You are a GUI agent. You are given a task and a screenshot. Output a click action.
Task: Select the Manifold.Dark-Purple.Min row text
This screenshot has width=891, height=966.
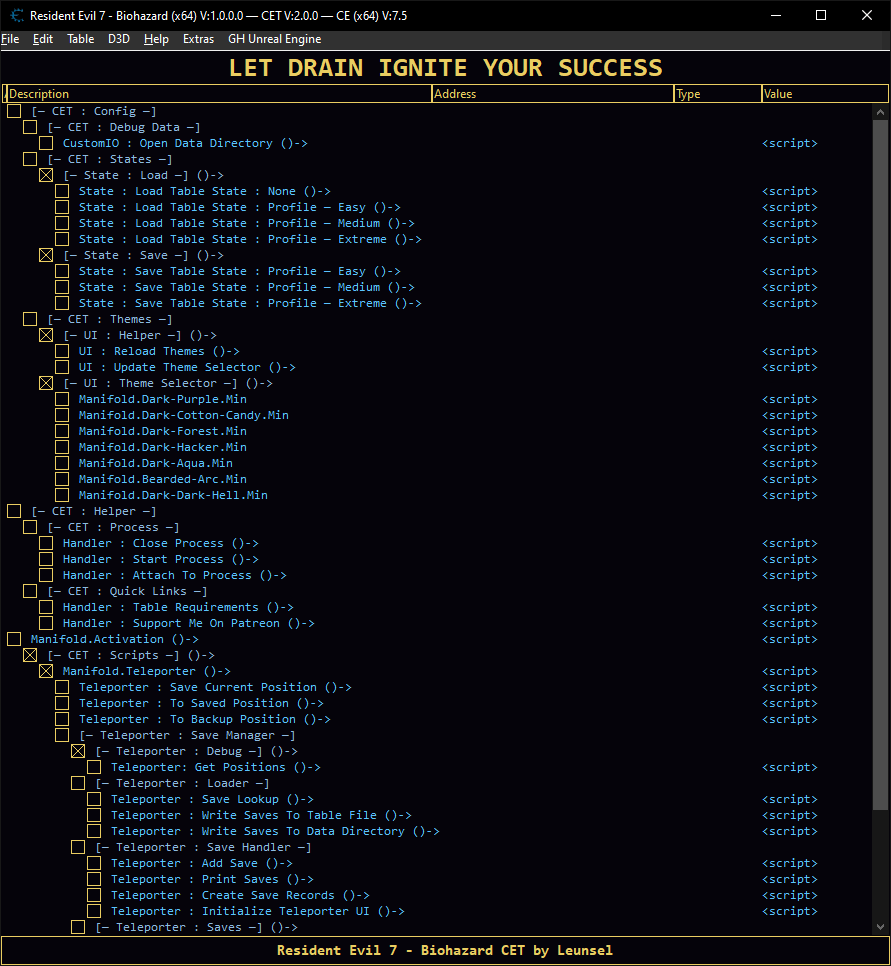163,399
